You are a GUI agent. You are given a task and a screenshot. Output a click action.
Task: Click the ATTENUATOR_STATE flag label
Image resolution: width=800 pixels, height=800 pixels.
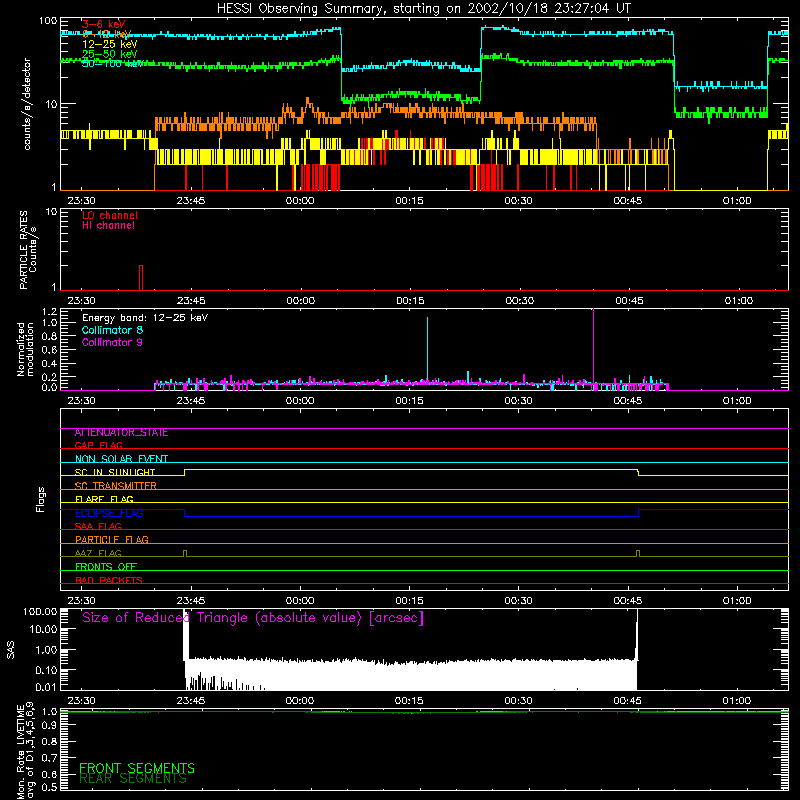coord(121,433)
